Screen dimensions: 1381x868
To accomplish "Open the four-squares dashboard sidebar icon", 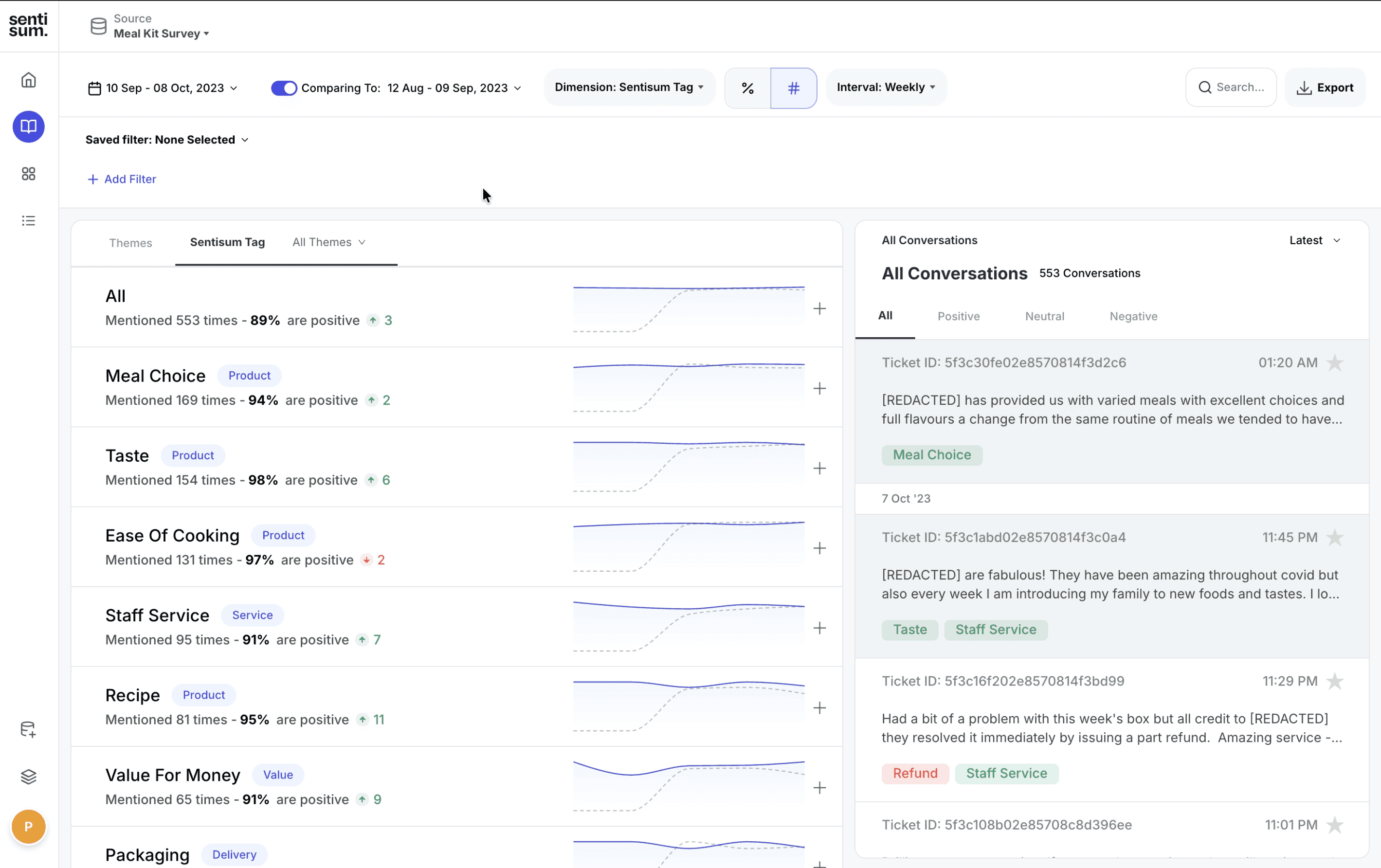I will pos(28,174).
